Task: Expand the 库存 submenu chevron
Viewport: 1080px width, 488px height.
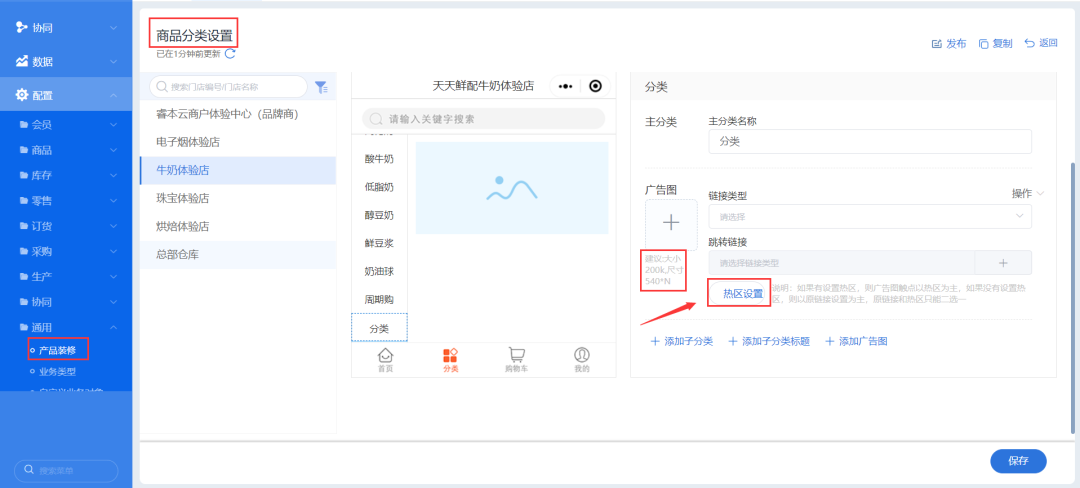Action: click(114, 176)
